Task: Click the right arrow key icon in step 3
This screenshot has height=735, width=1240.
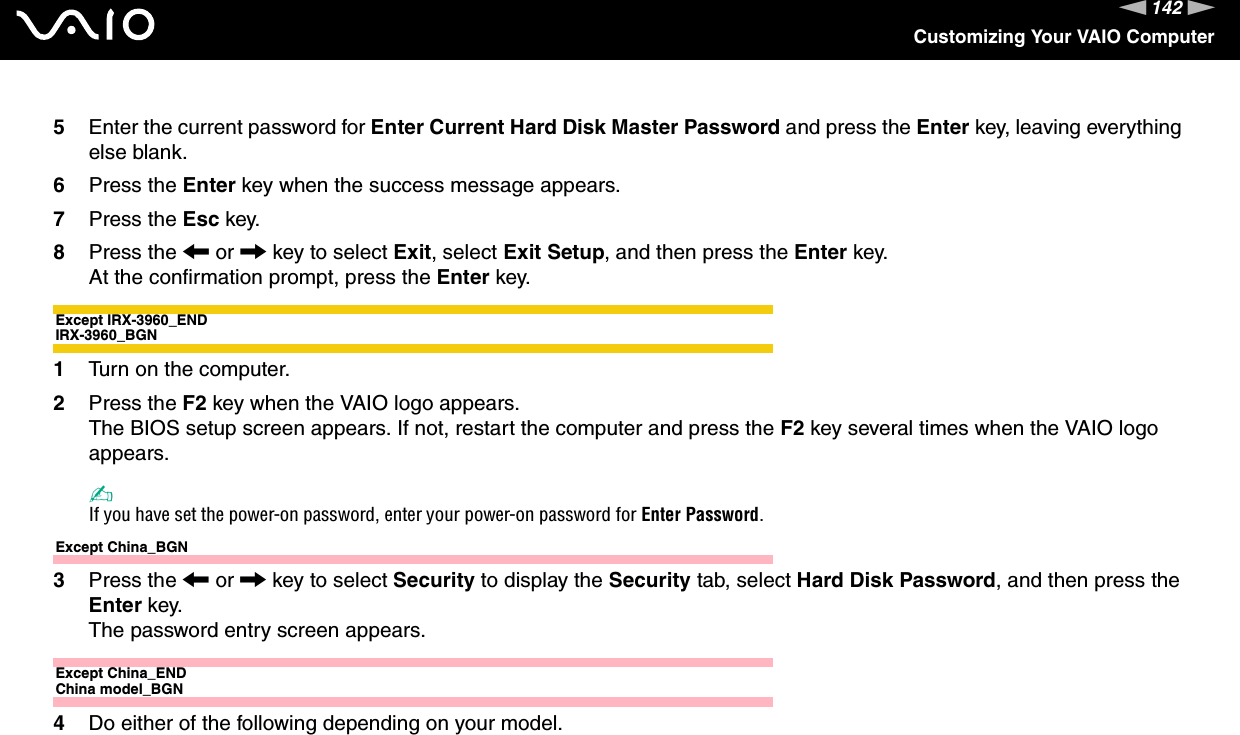Action: coord(253,580)
